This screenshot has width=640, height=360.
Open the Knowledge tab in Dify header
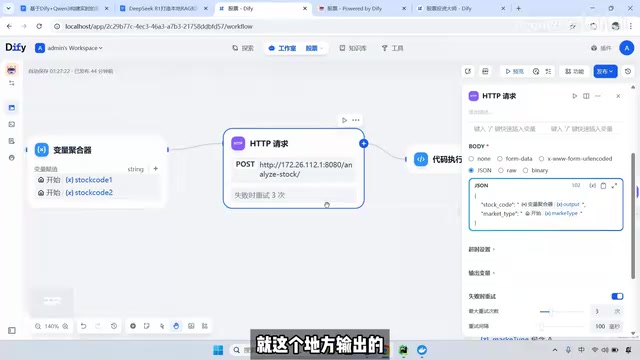click(x=353, y=48)
